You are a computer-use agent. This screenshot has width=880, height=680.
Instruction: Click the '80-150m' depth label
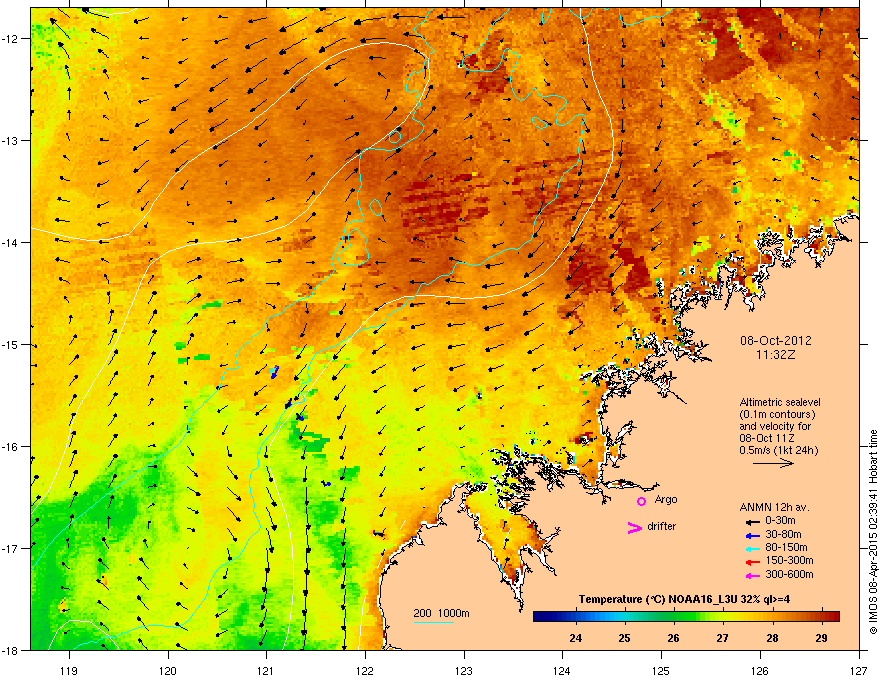tap(786, 547)
